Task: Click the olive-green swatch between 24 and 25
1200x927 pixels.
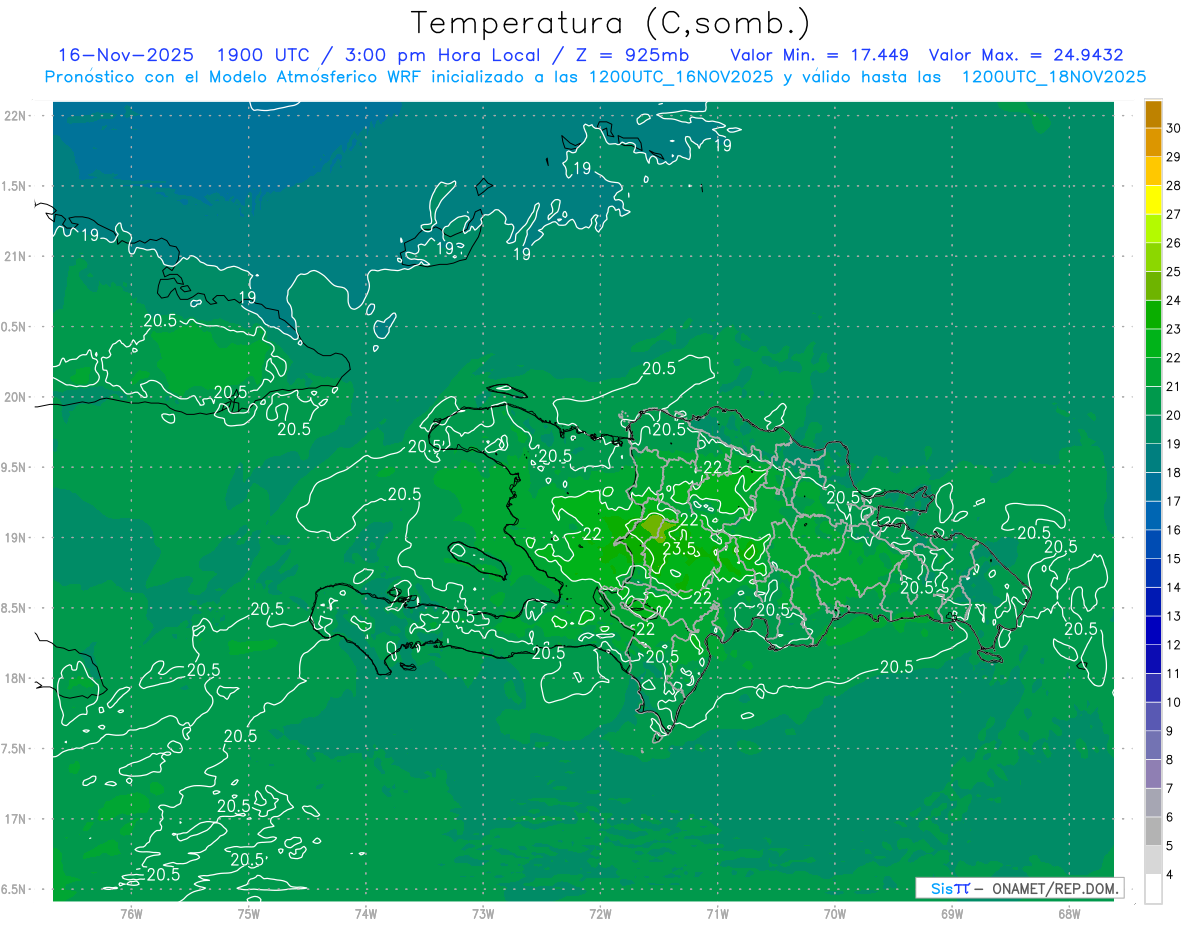Action: (1153, 286)
